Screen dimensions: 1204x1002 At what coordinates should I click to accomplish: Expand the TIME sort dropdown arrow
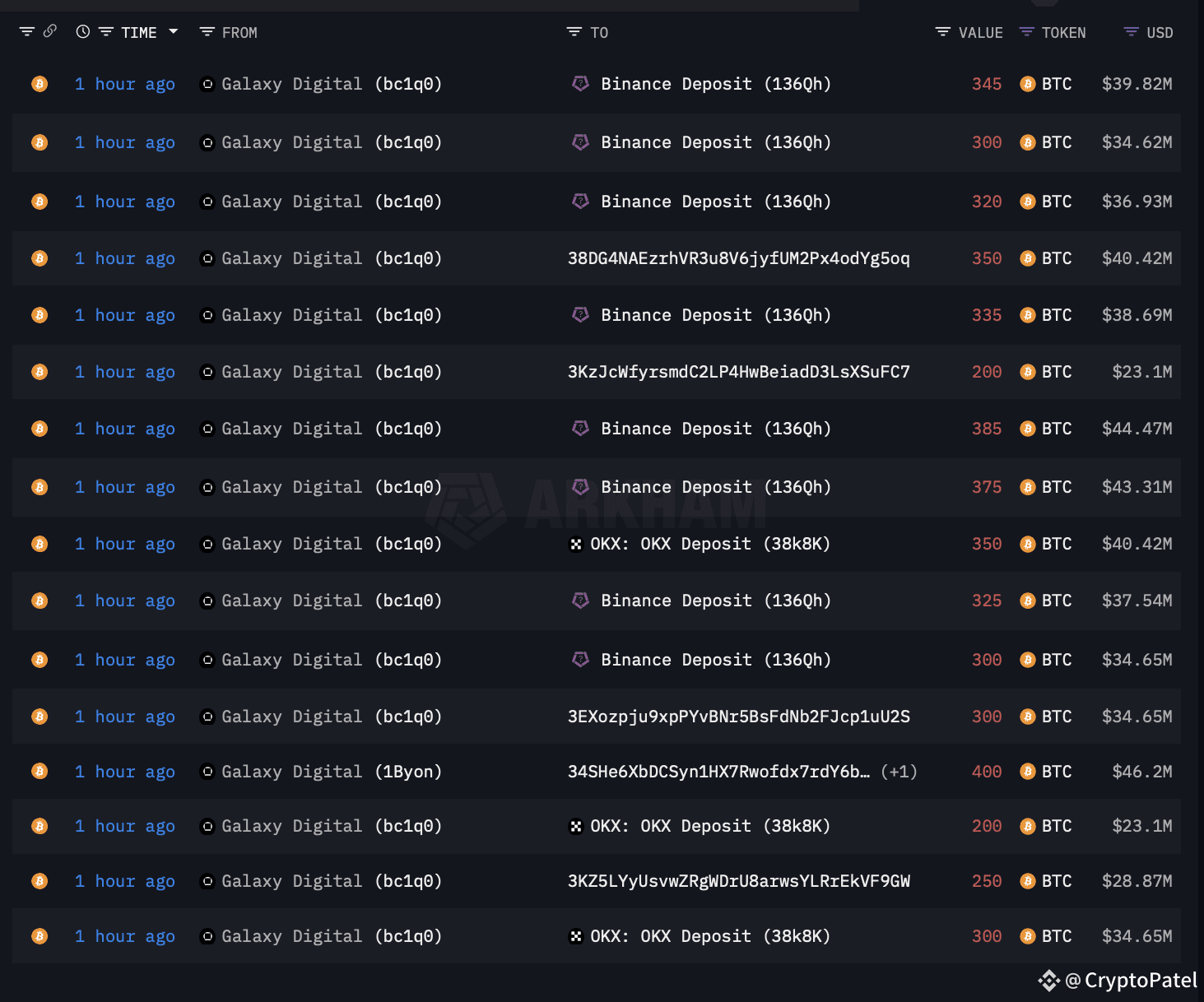[x=173, y=32]
